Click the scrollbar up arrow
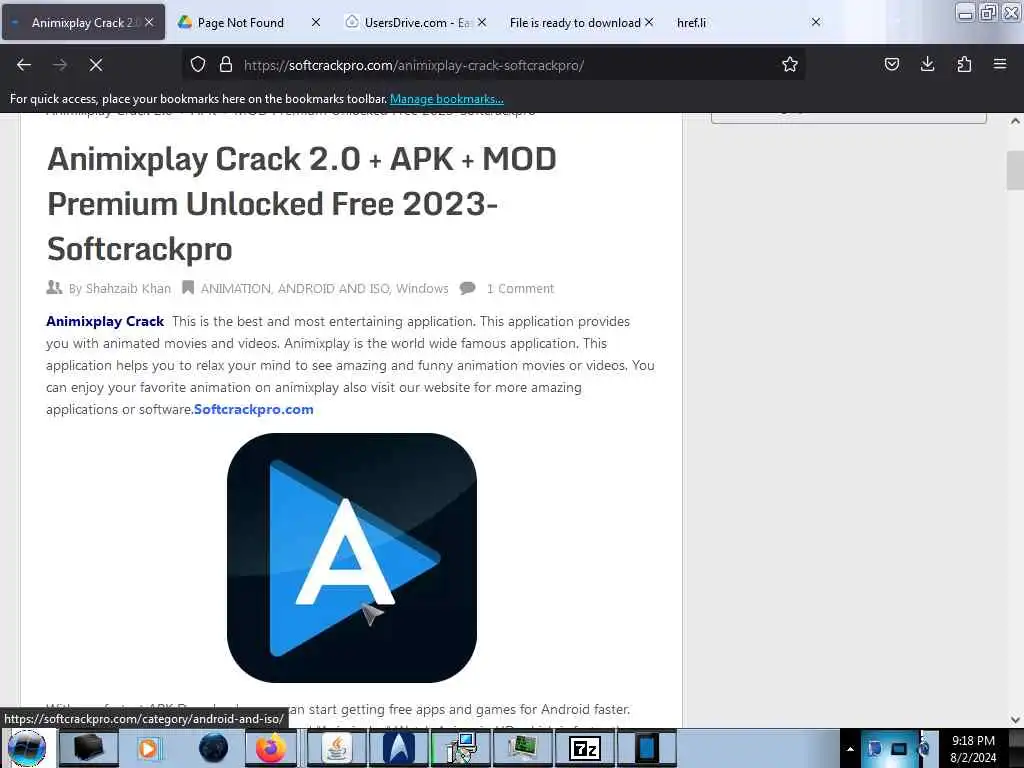 [1015, 121]
